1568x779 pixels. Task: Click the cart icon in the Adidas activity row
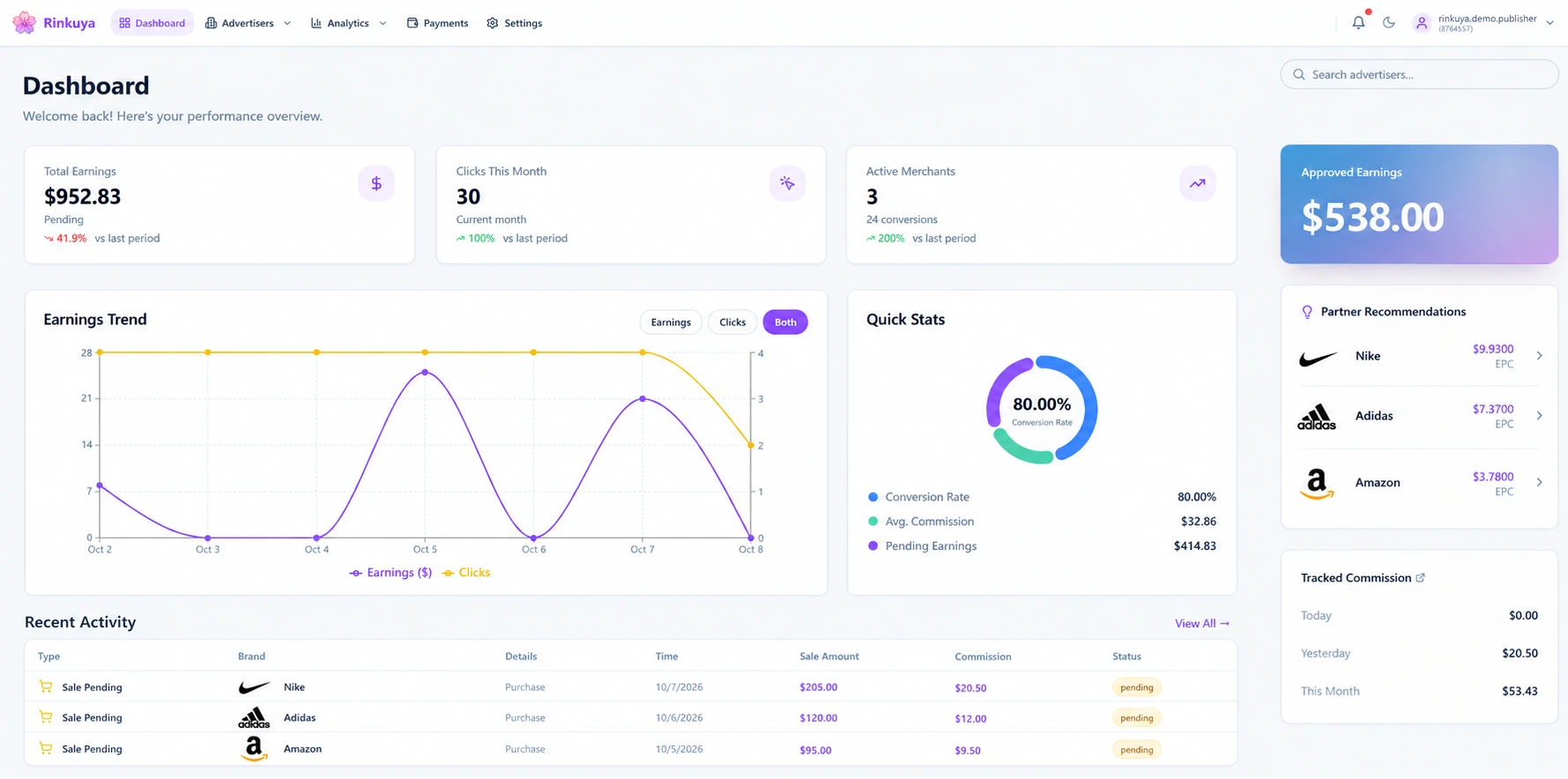46,717
